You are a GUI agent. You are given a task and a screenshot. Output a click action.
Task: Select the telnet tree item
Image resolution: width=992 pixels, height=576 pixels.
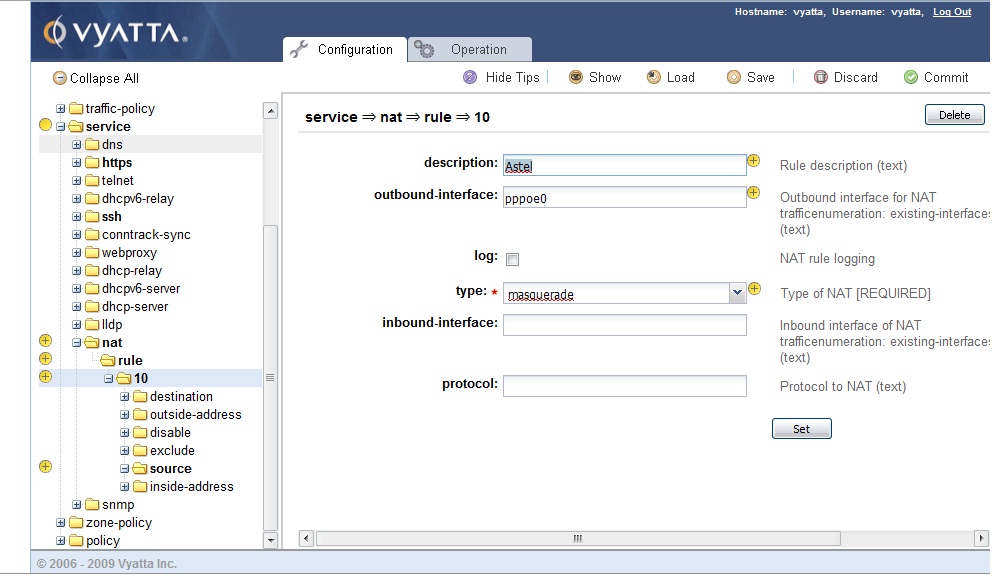(x=118, y=180)
